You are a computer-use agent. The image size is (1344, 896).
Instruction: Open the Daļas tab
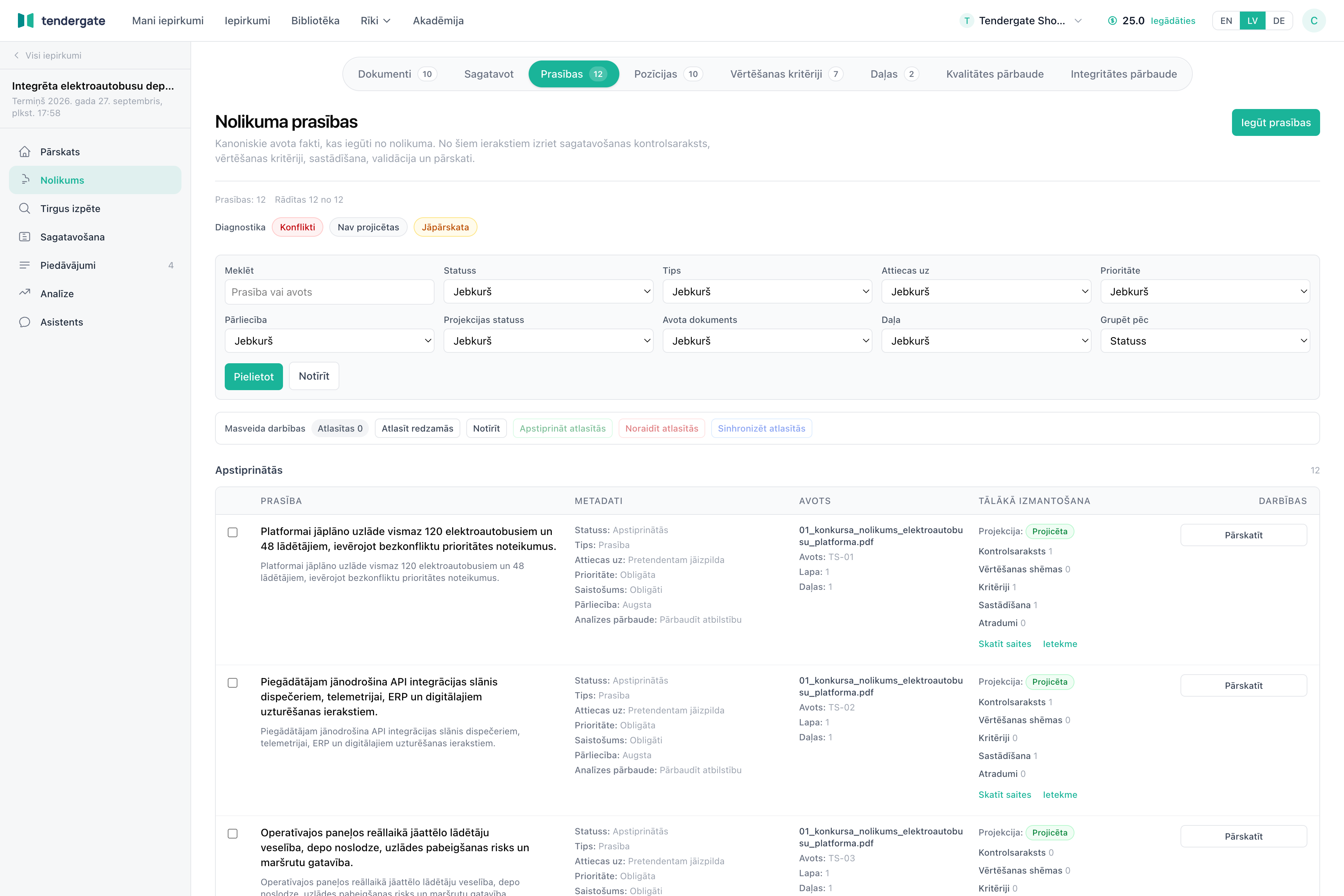894,74
